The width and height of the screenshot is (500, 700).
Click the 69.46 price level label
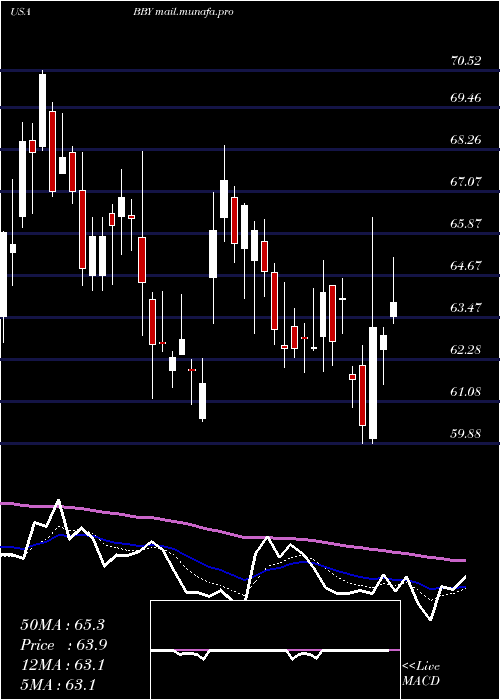point(466,98)
